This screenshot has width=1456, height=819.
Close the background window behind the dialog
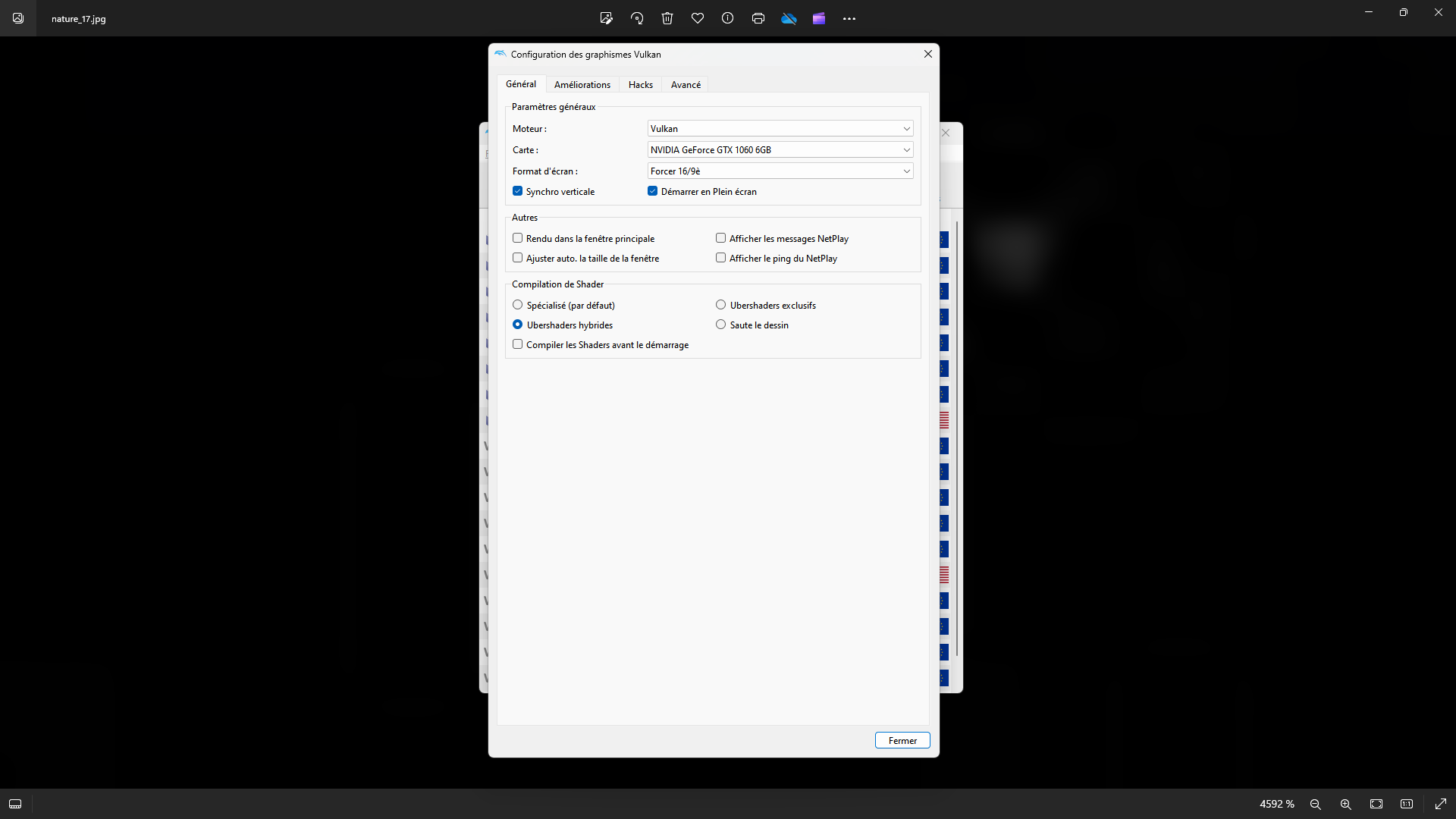946,133
